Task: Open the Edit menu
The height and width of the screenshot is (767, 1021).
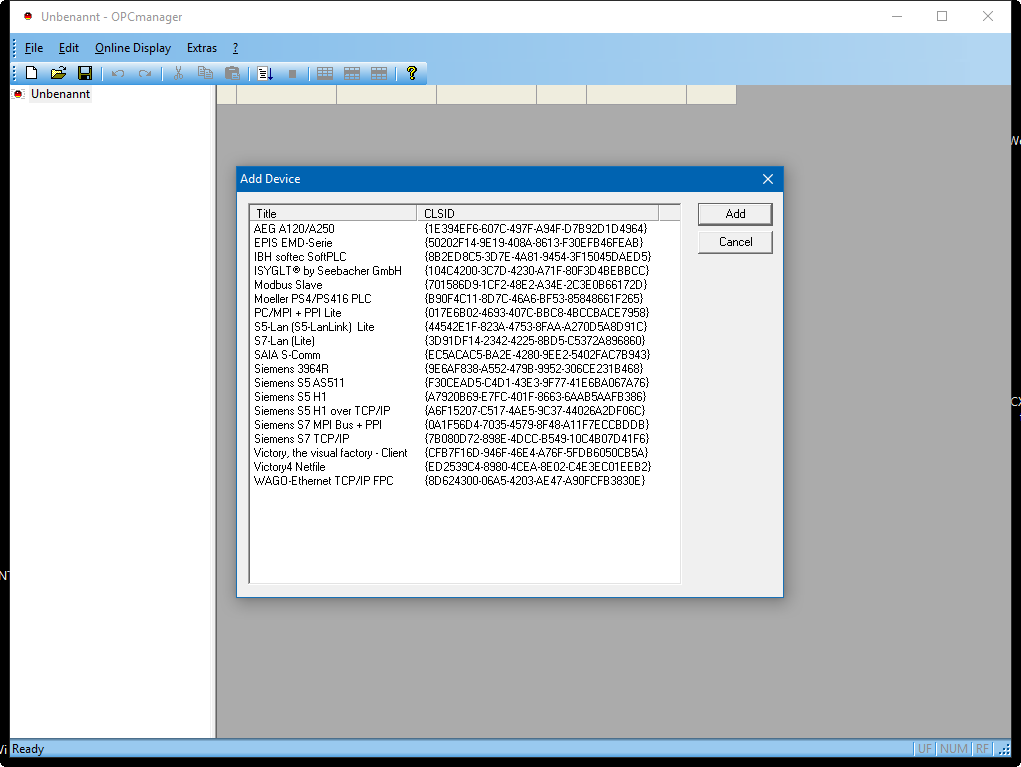Action: point(68,48)
